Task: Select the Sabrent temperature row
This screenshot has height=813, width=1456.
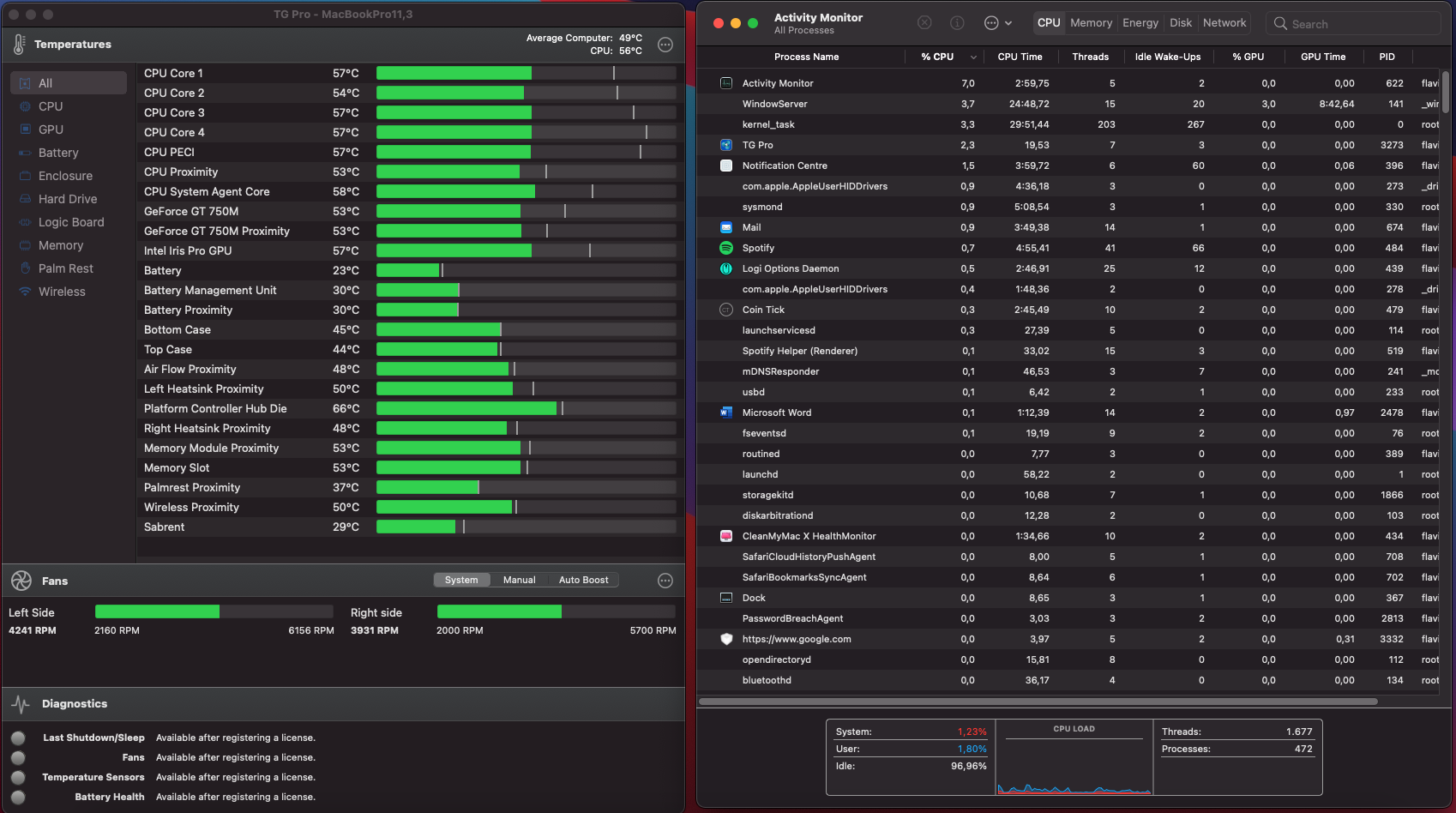Action: point(410,527)
